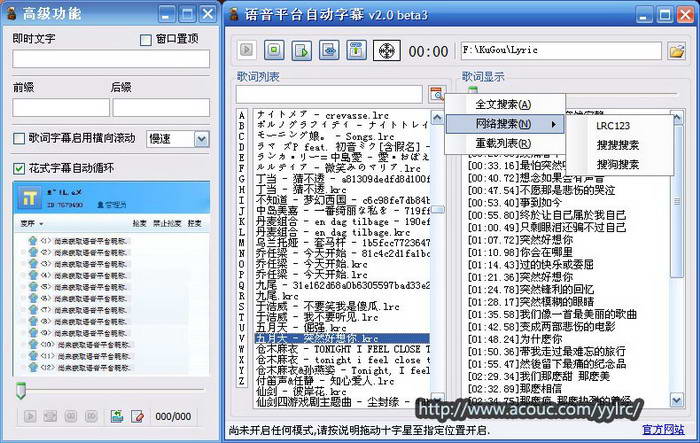Screen dimensions: 700x443
Task: Select 五月天 - 突然好想你.krc in list
Action: 342,339
